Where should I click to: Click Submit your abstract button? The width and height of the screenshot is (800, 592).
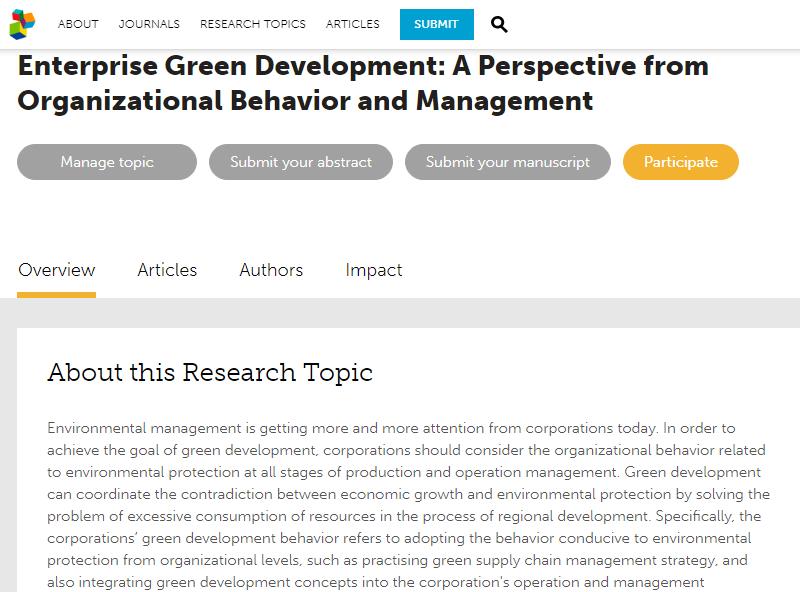click(301, 162)
